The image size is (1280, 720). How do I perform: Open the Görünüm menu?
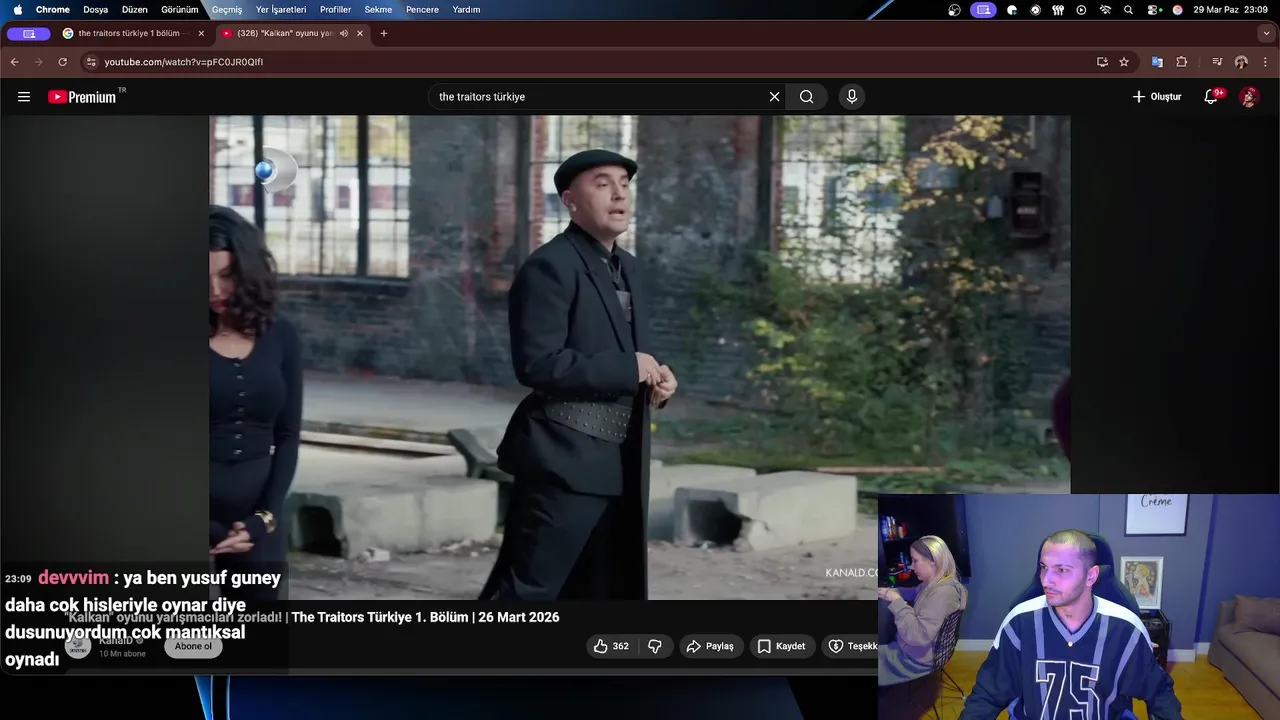tap(180, 10)
